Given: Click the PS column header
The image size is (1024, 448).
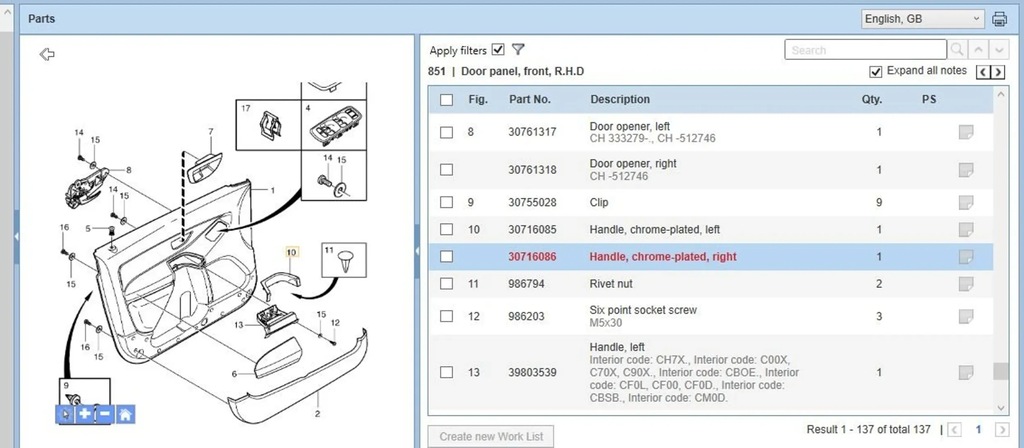Looking at the screenshot, I should (929, 99).
